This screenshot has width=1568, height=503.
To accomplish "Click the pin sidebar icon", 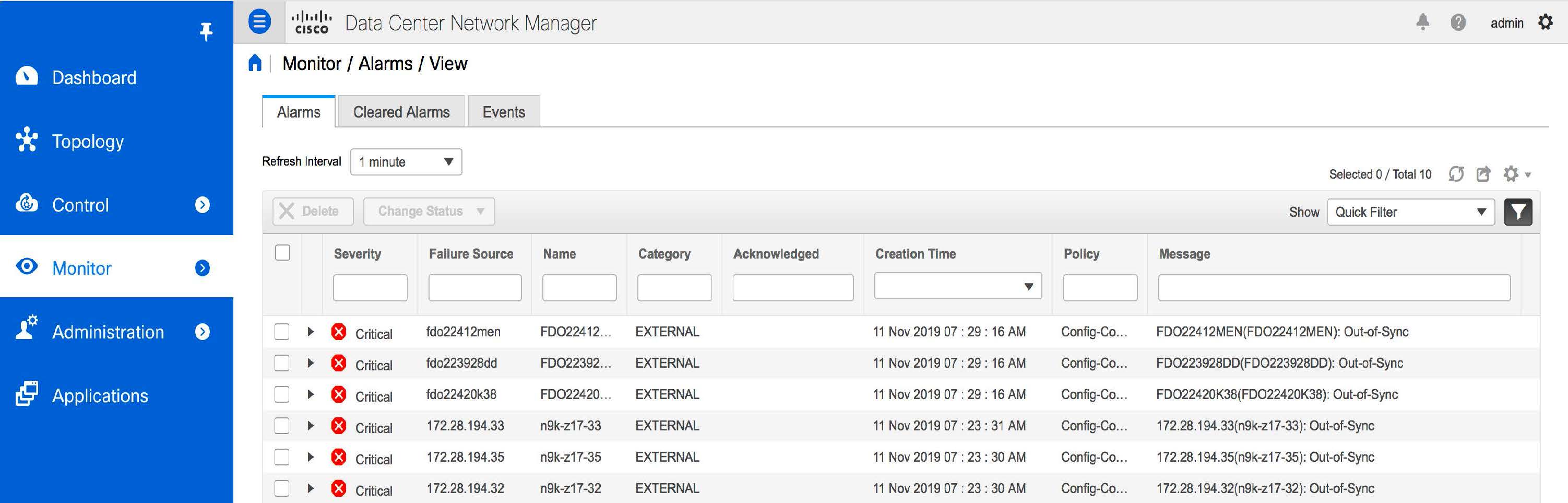I will (206, 31).
